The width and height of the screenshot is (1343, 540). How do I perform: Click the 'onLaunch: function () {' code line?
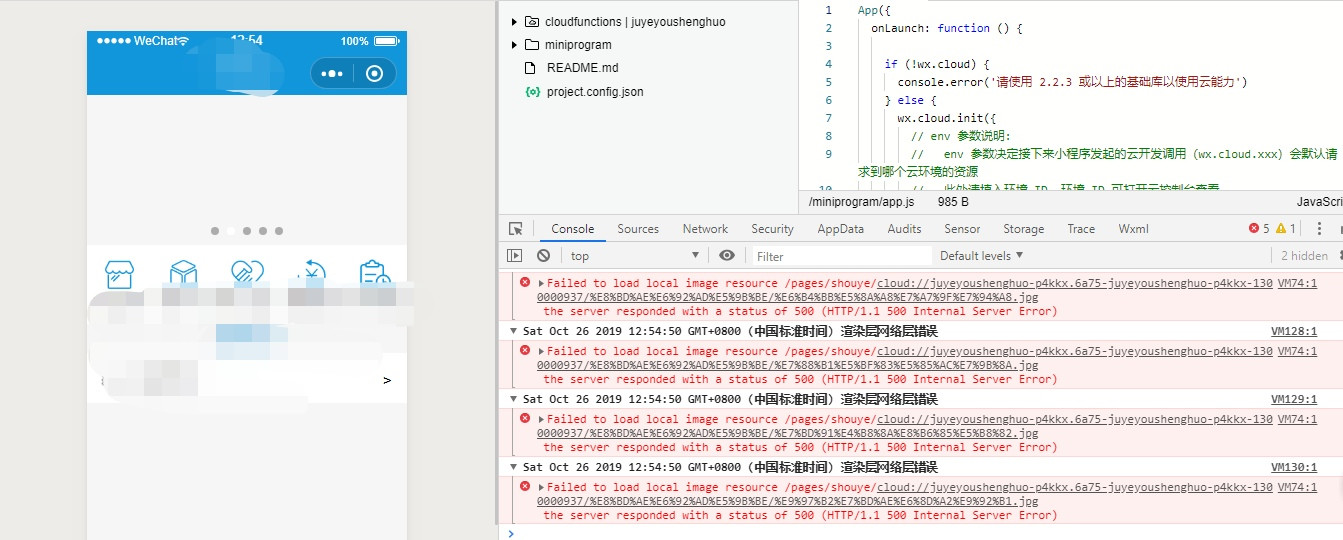coord(947,28)
